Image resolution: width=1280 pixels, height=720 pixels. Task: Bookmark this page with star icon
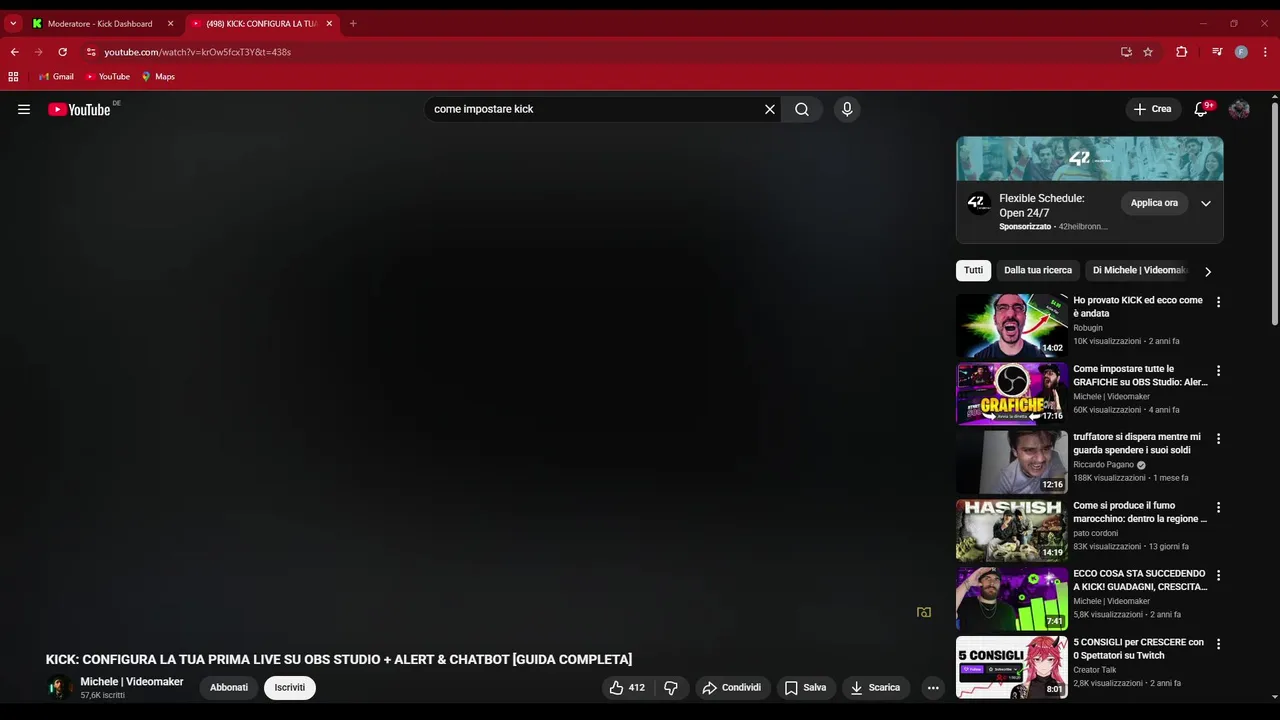pos(1148,52)
